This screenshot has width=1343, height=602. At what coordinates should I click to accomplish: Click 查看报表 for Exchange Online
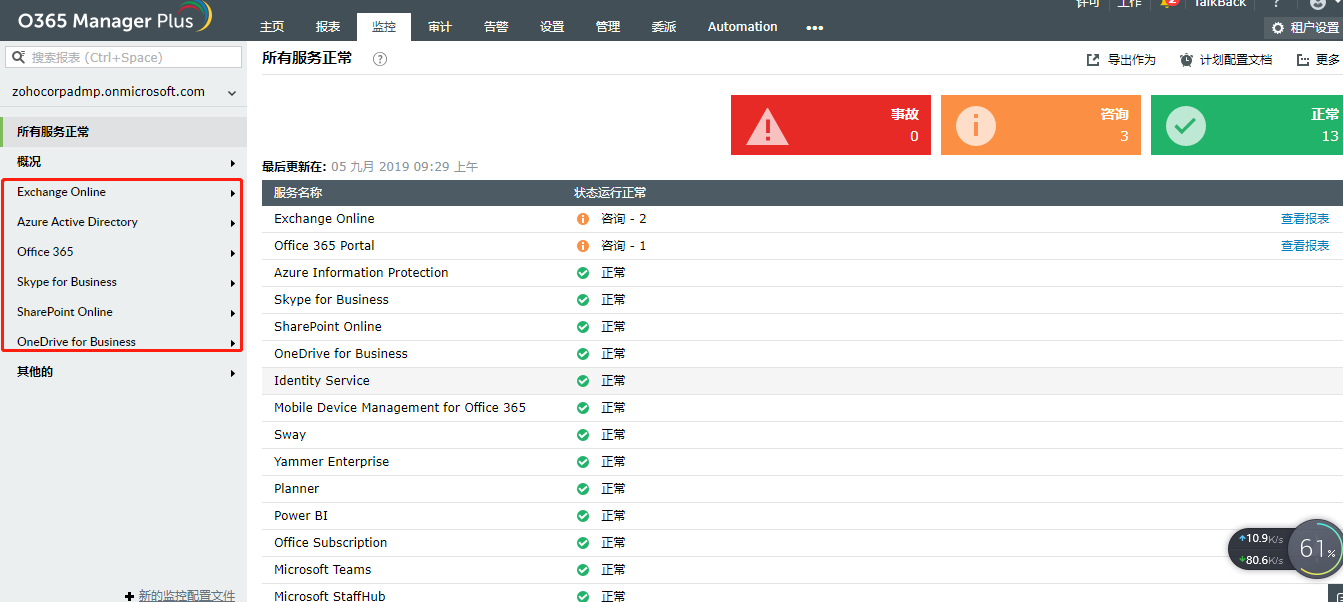pyautogui.click(x=1305, y=219)
